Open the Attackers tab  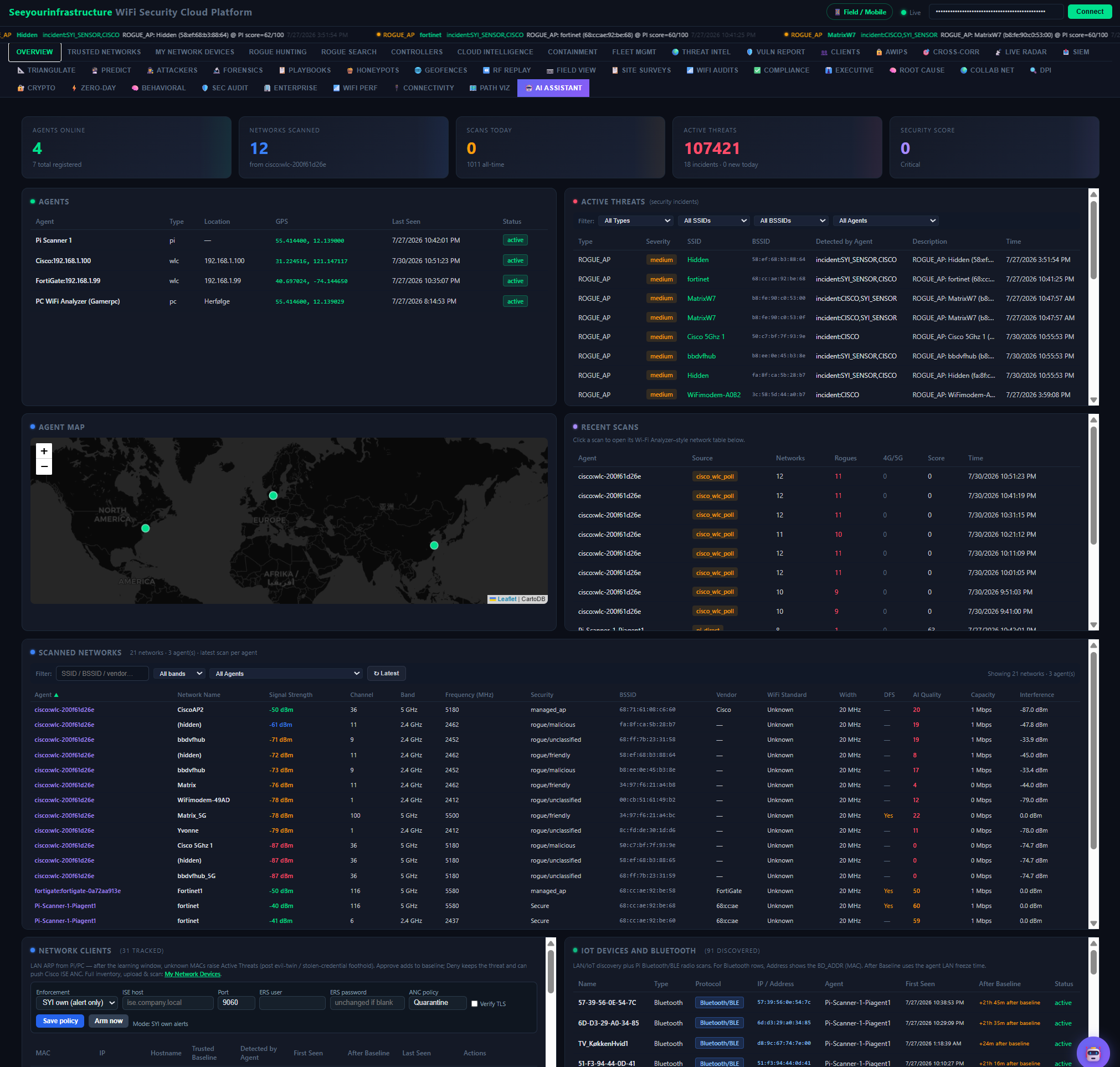pyautogui.click(x=172, y=70)
